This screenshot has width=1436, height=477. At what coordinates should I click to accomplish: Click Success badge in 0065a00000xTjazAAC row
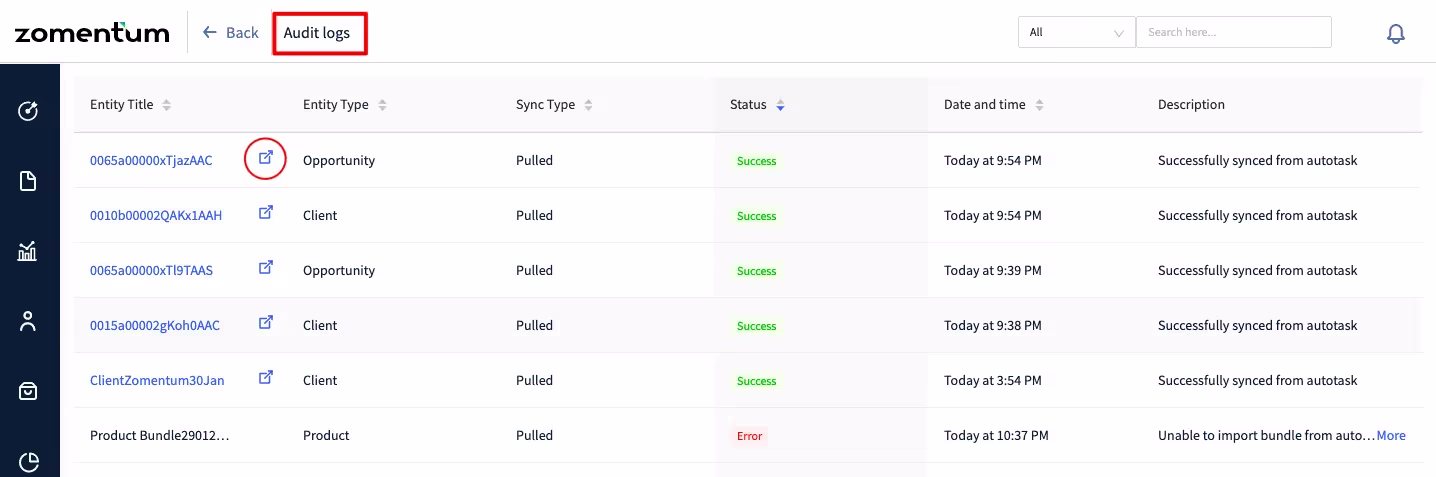click(757, 161)
